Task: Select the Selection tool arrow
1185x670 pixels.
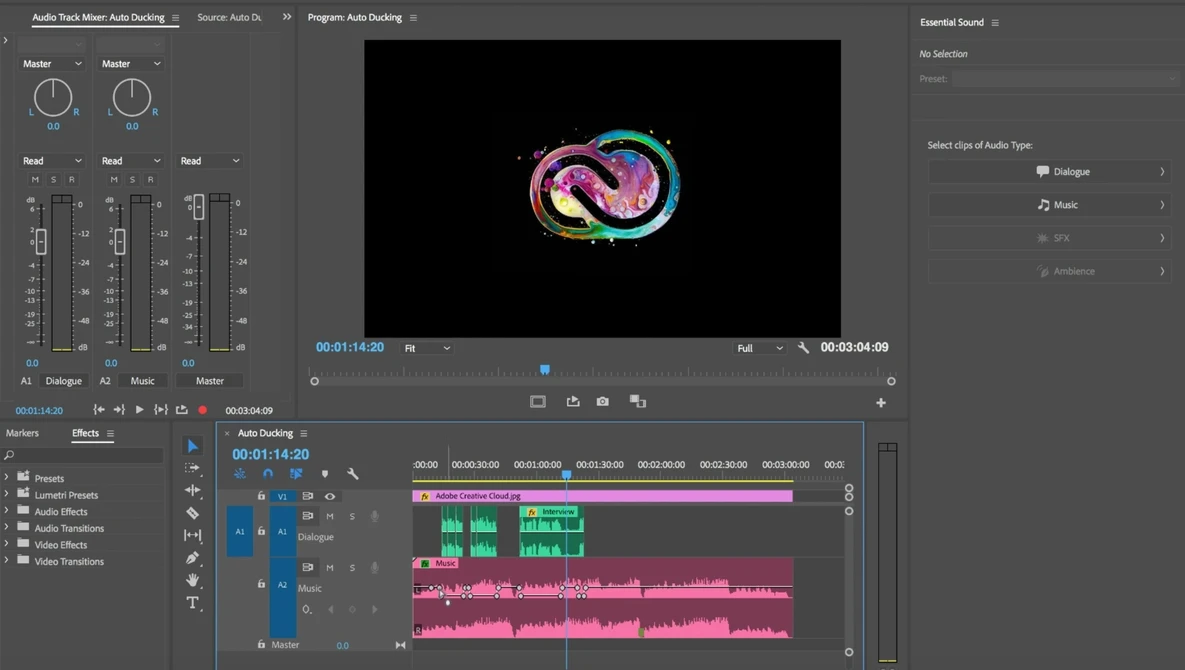Action: tap(193, 446)
